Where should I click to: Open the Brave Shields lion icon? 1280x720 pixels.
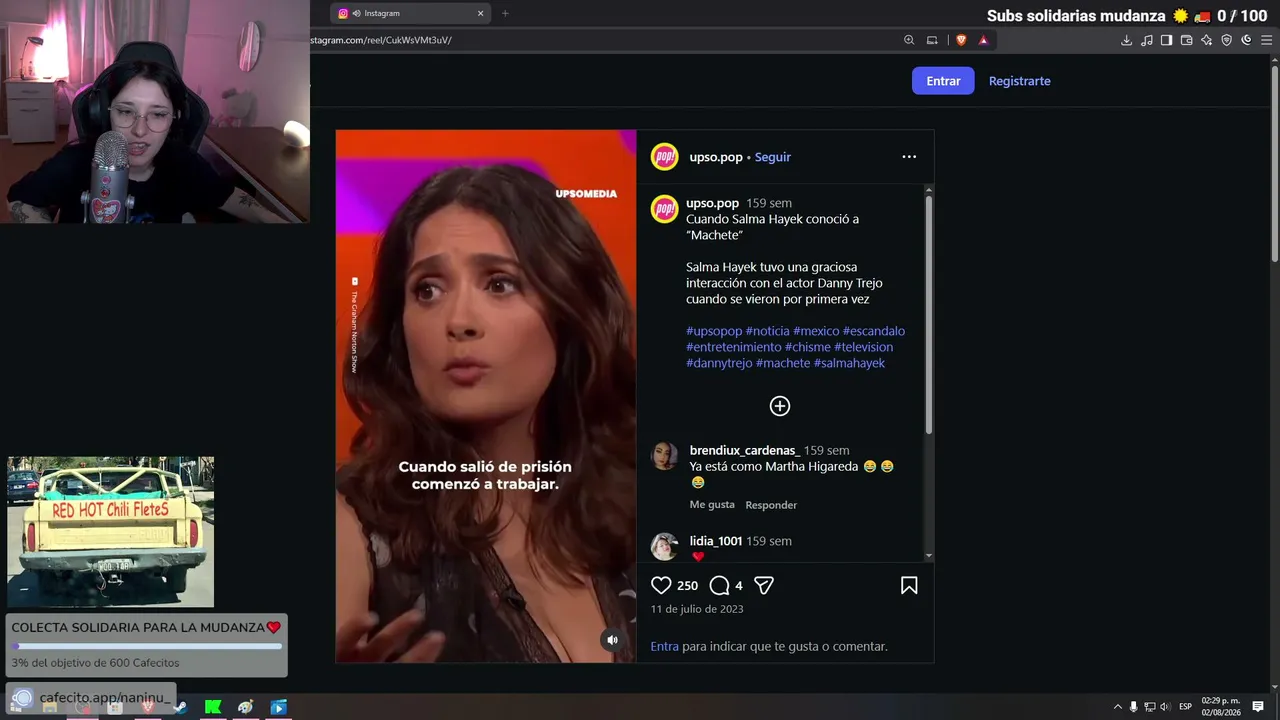tap(961, 40)
